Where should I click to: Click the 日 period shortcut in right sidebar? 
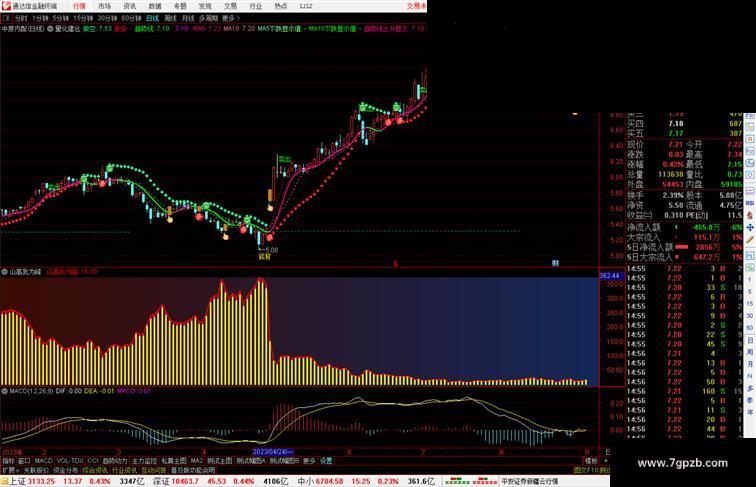750,340
